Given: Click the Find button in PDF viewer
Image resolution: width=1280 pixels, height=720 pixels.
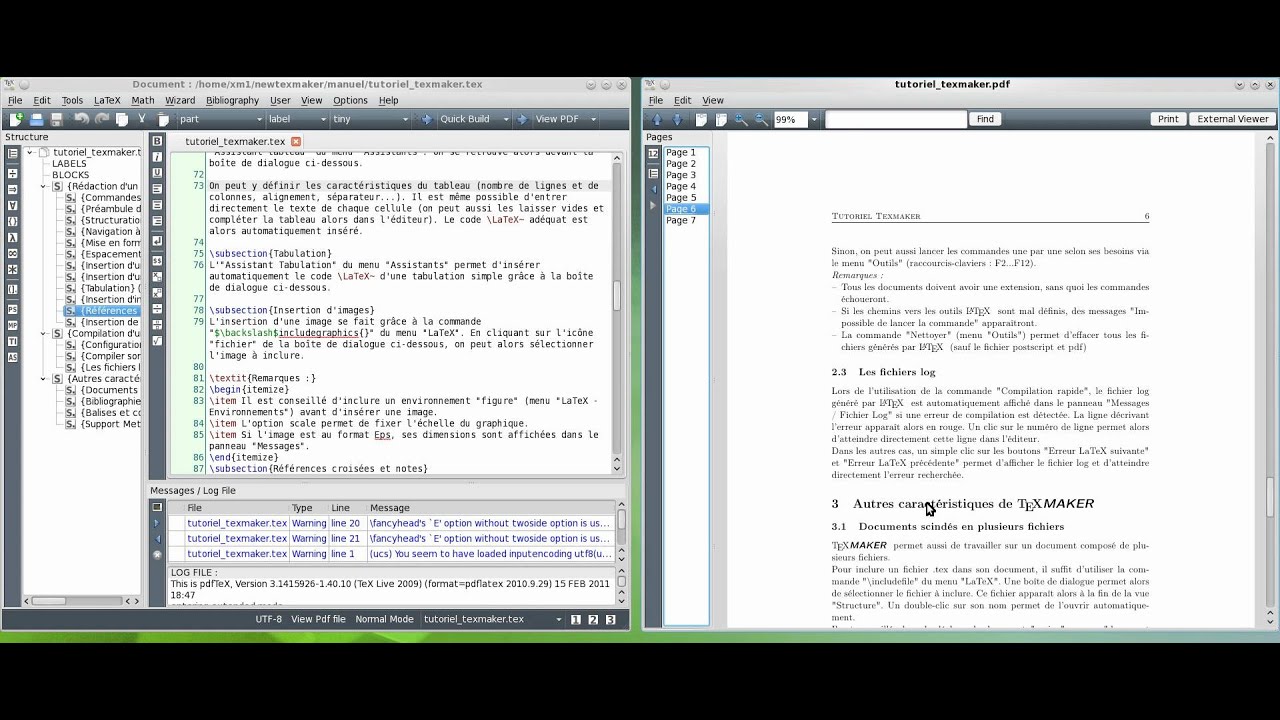Looking at the screenshot, I should pos(985,119).
